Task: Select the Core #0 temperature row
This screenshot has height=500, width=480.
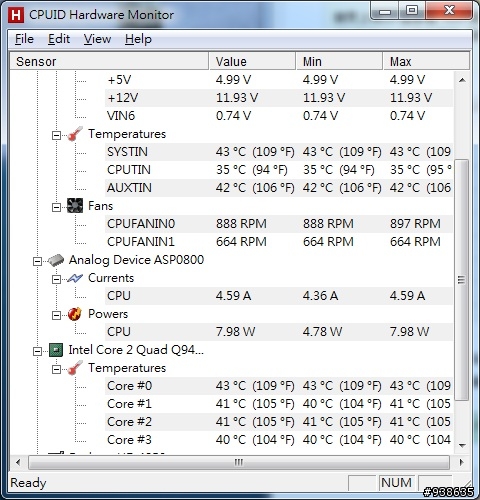Action: 279,386
